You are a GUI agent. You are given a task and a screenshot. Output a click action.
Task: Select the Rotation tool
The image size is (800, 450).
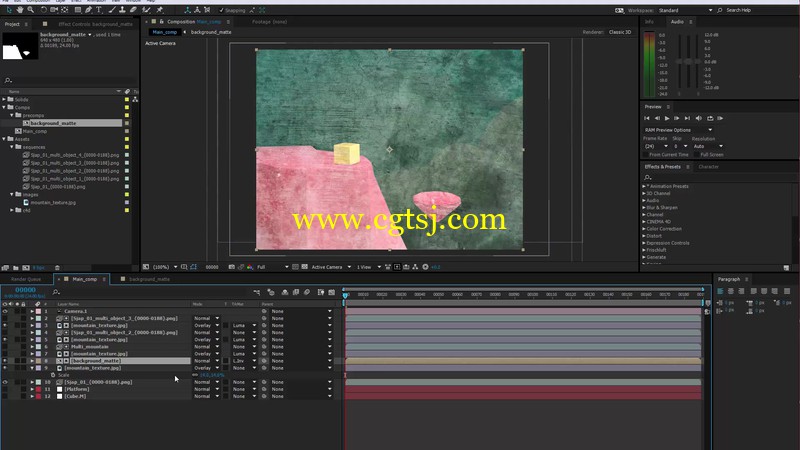pyautogui.click(x=43, y=10)
